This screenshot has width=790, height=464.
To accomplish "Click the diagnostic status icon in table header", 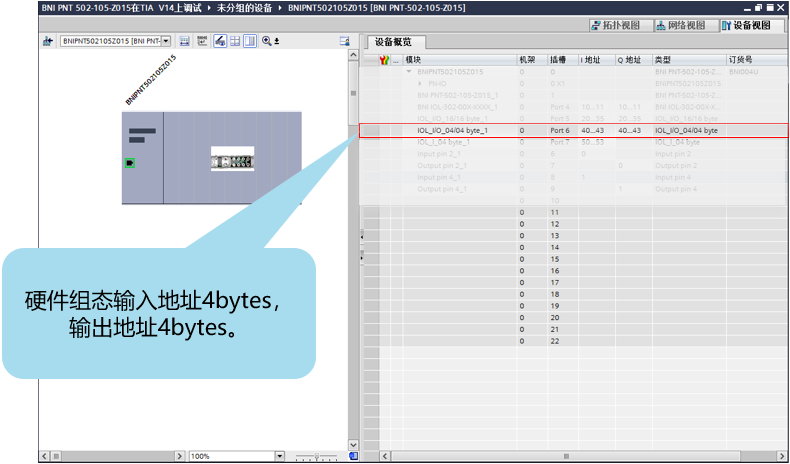I will click(385, 61).
